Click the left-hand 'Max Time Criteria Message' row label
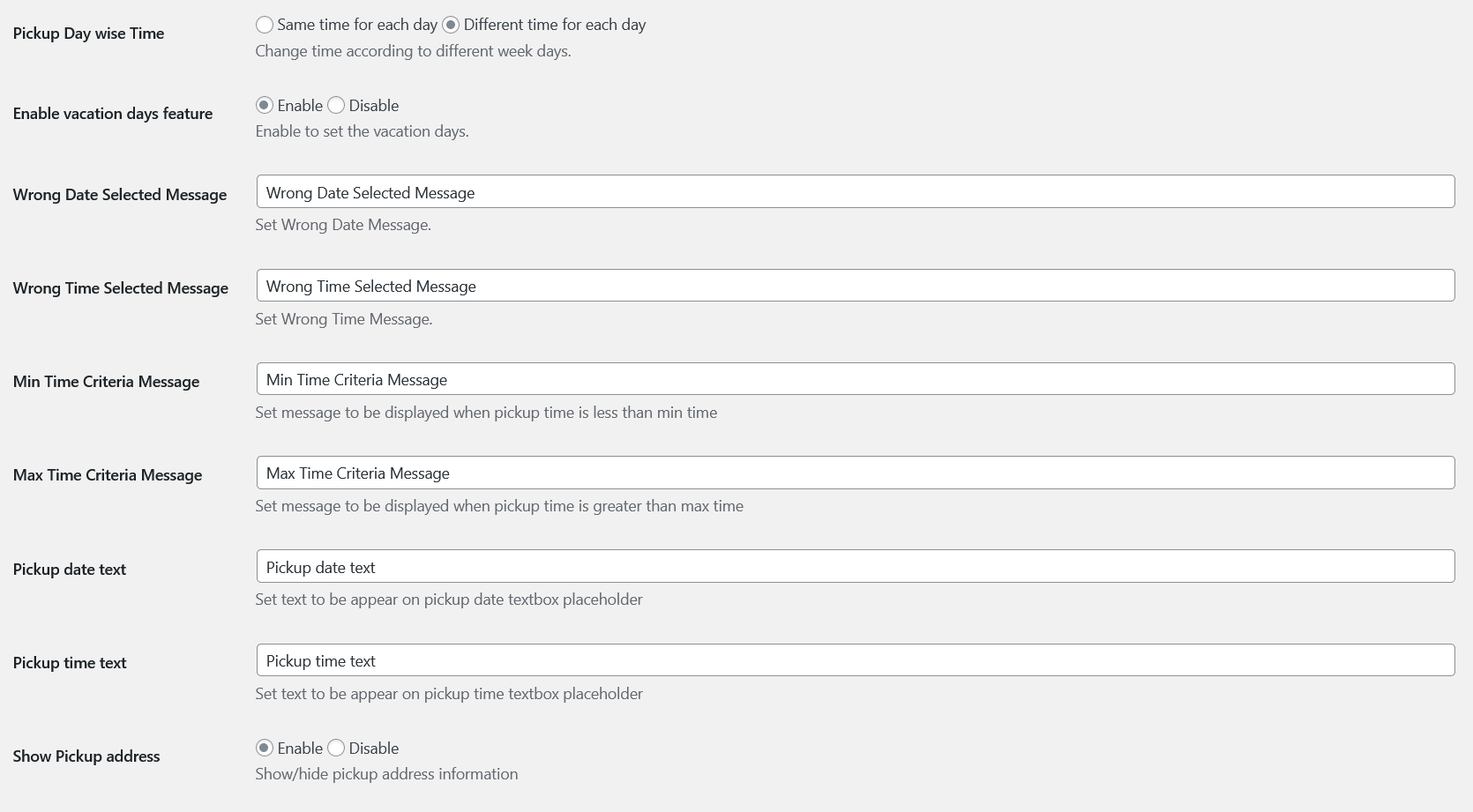1473x812 pixels. coord(108,475)
